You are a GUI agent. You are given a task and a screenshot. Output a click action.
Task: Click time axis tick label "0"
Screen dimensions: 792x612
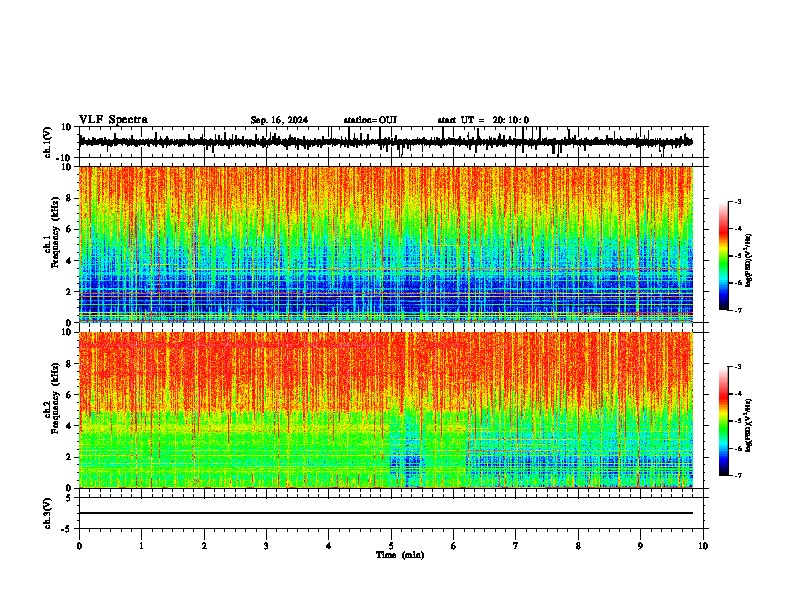click(x=79, y=546)
